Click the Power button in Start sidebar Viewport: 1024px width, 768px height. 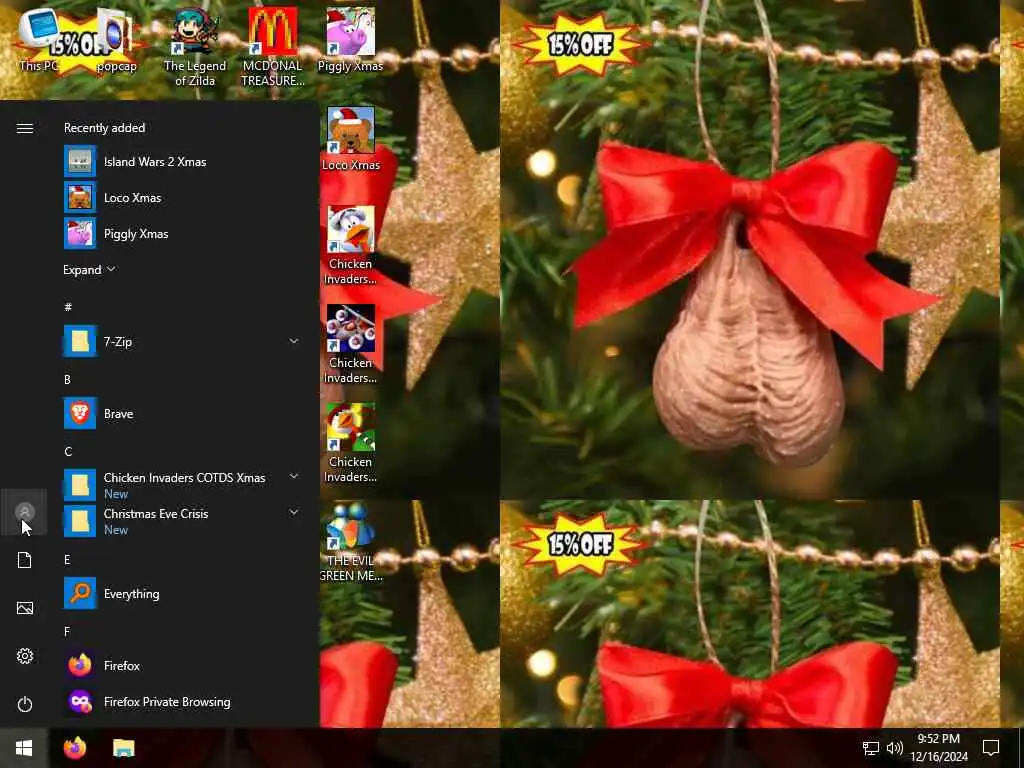point(25,704)
